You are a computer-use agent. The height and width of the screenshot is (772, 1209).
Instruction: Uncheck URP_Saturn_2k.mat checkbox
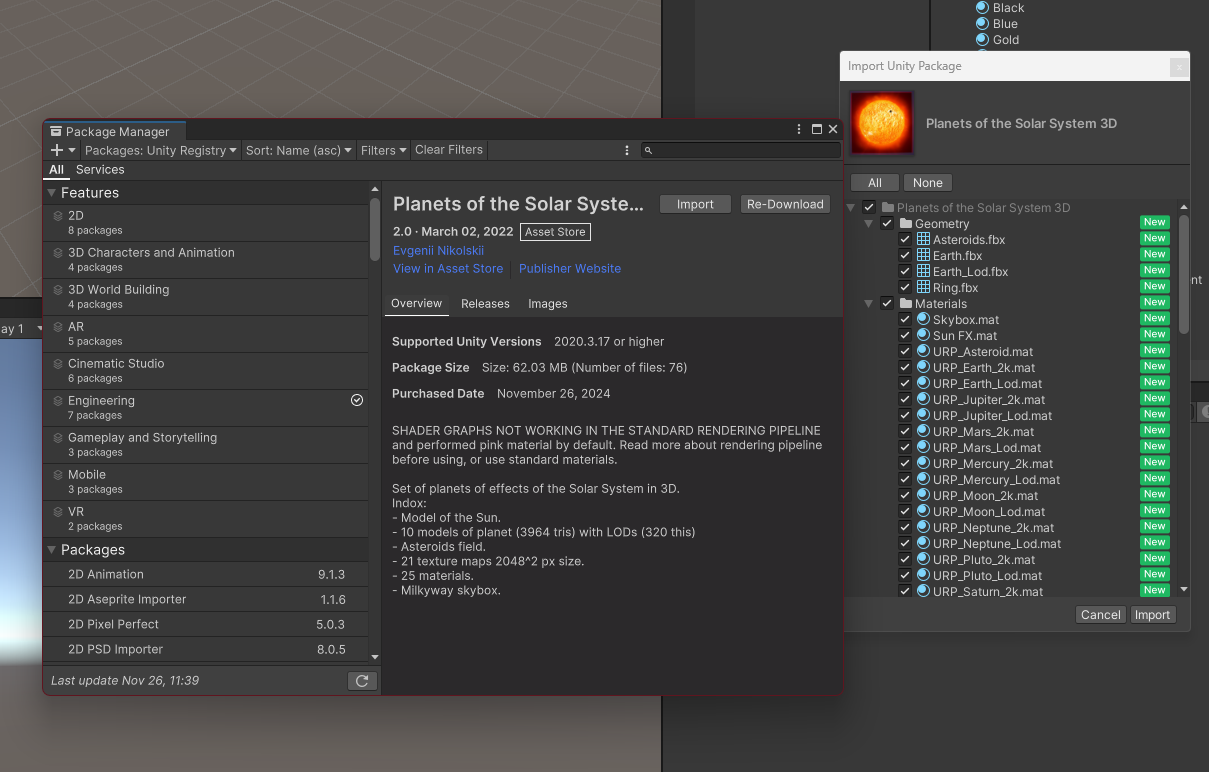905,591
